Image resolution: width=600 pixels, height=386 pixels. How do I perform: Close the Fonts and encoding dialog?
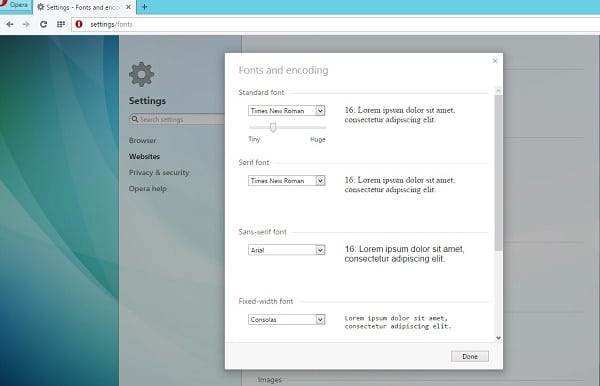(x=495, y=61)
